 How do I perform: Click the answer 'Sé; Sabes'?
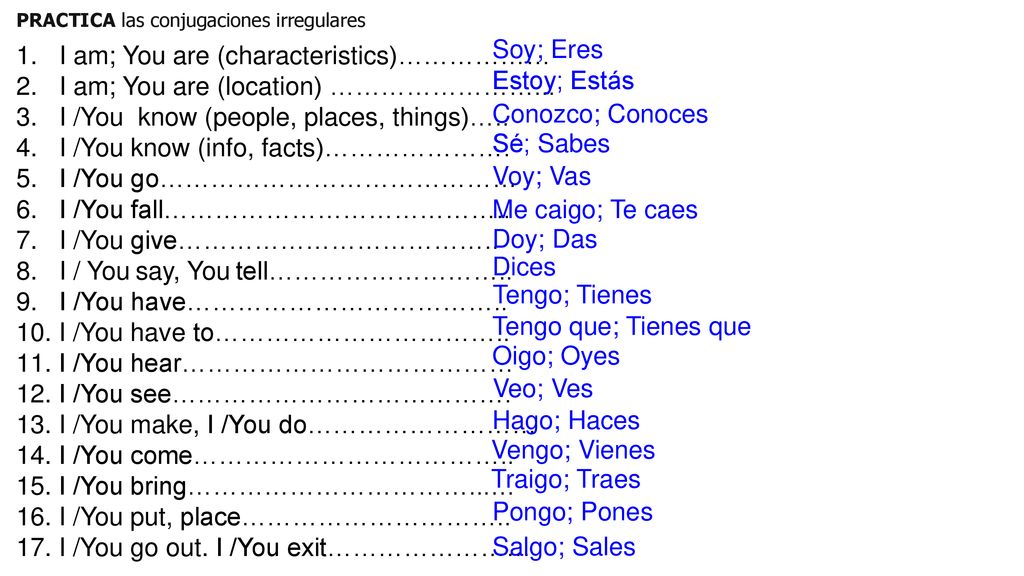[551, 144]
